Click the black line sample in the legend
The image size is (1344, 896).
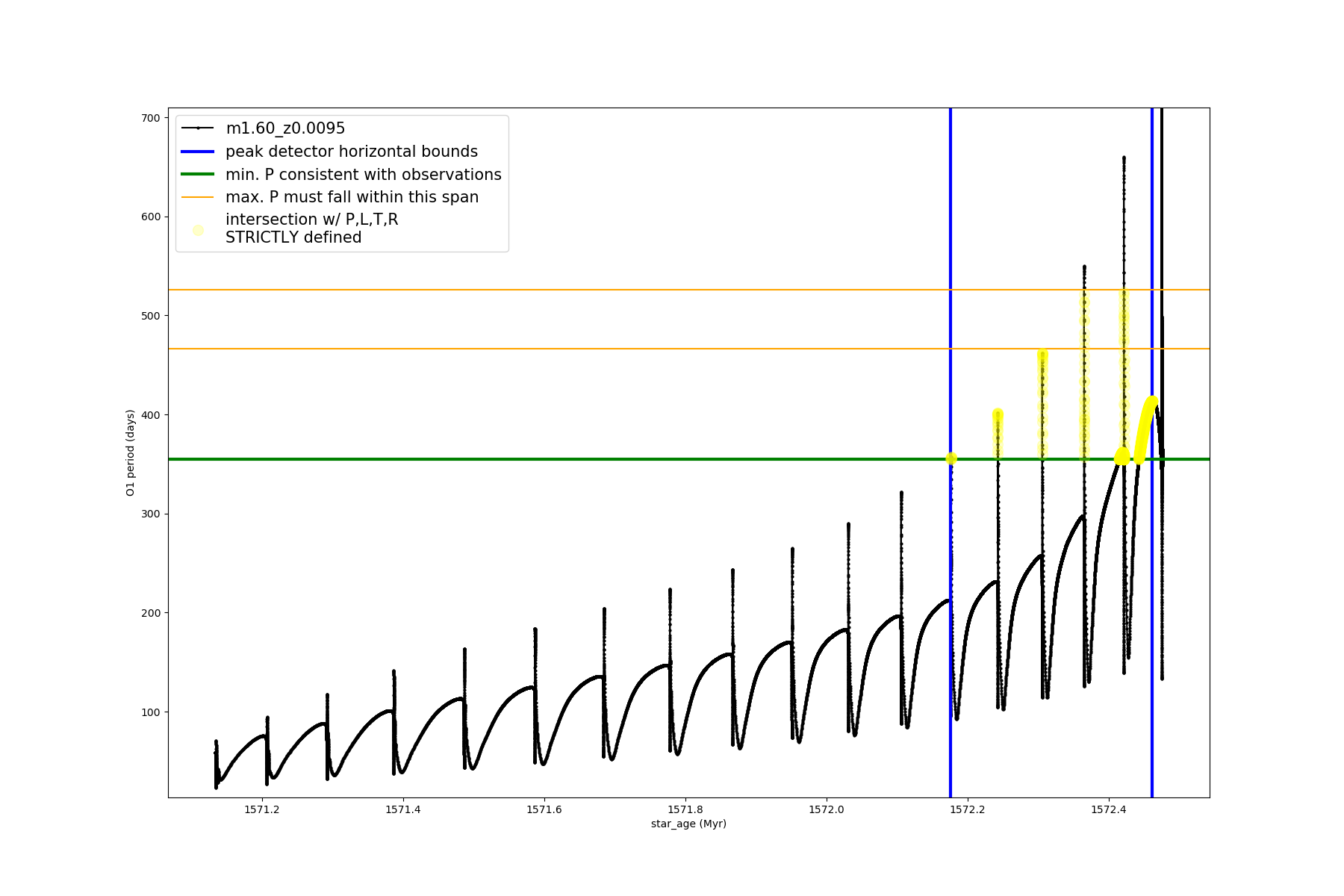(x=198, y=128)
